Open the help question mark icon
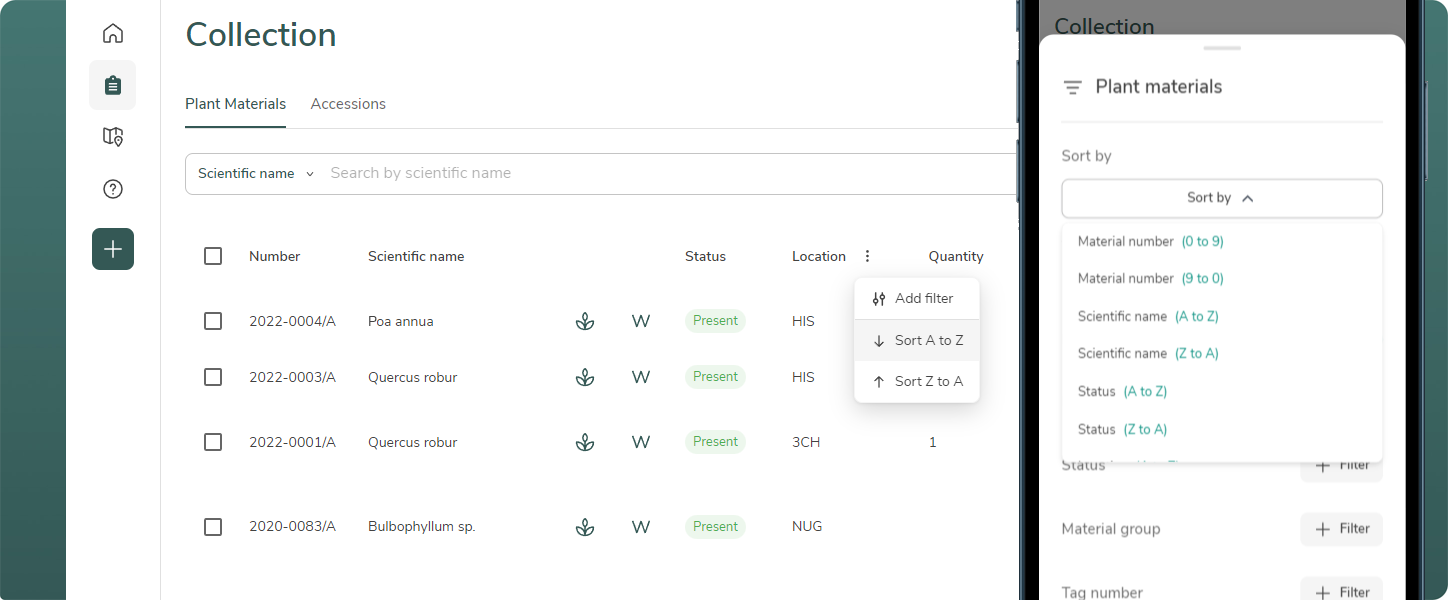 (x=113, y=189)
